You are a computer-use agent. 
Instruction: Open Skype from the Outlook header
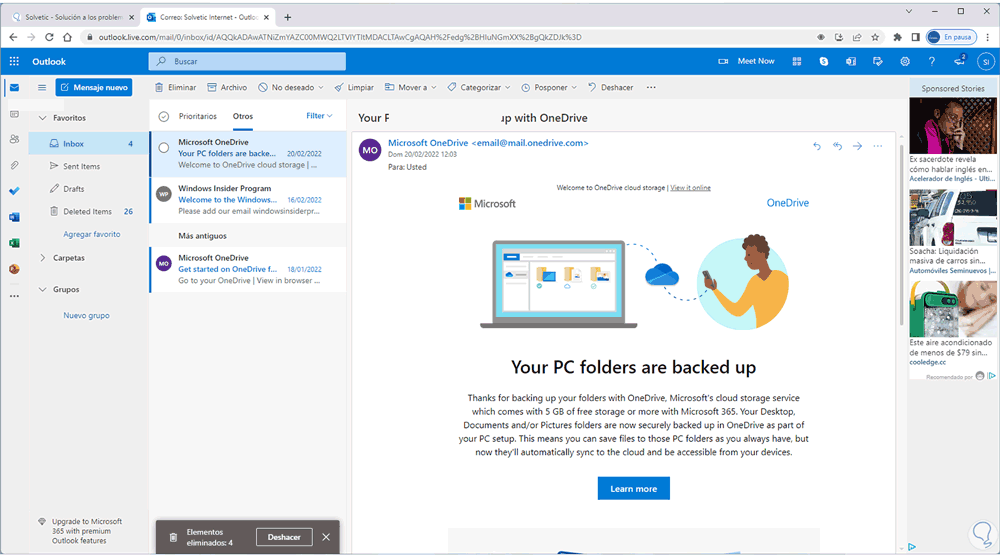(x=824, y=61)
